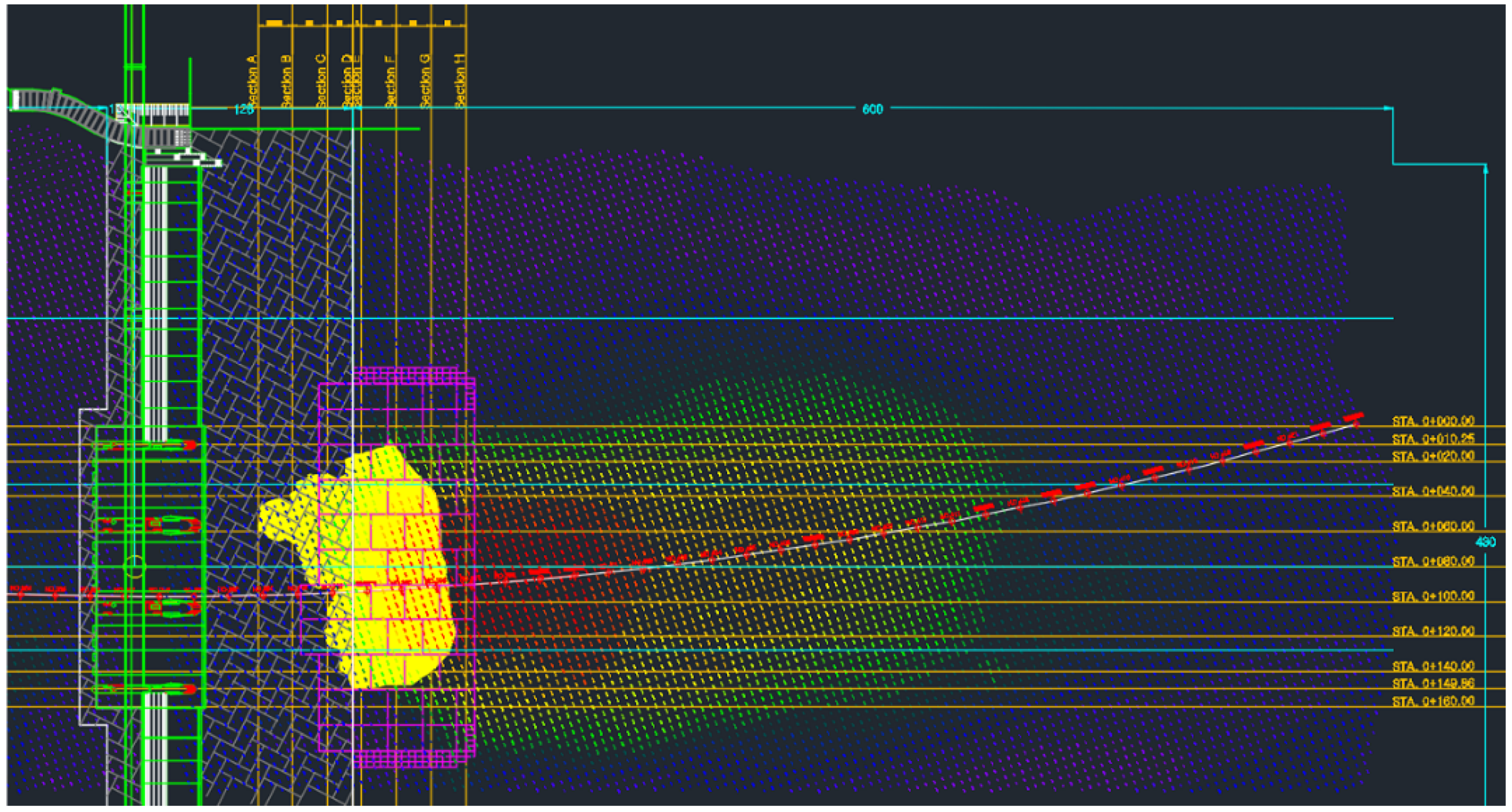
Task: Select the Section H label
Action: pyautogui.click(x=460, y=81)
